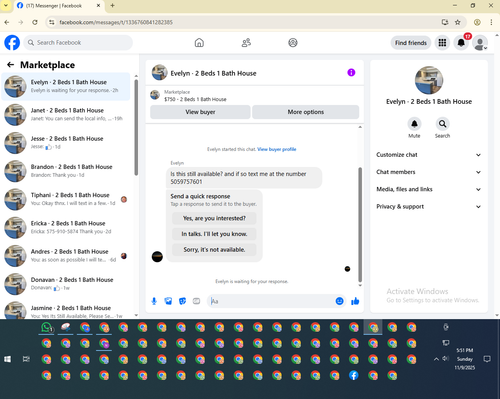This screenshot has height=399, width=500.
Task: Open the emoji picker in message box
Action: [339, 301]
